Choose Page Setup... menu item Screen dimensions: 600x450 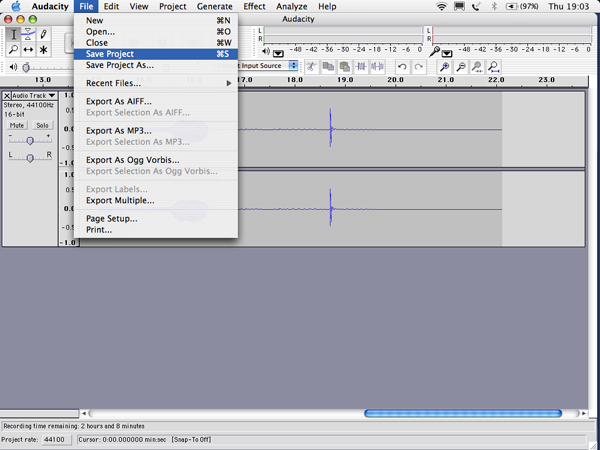pos(156,219)
